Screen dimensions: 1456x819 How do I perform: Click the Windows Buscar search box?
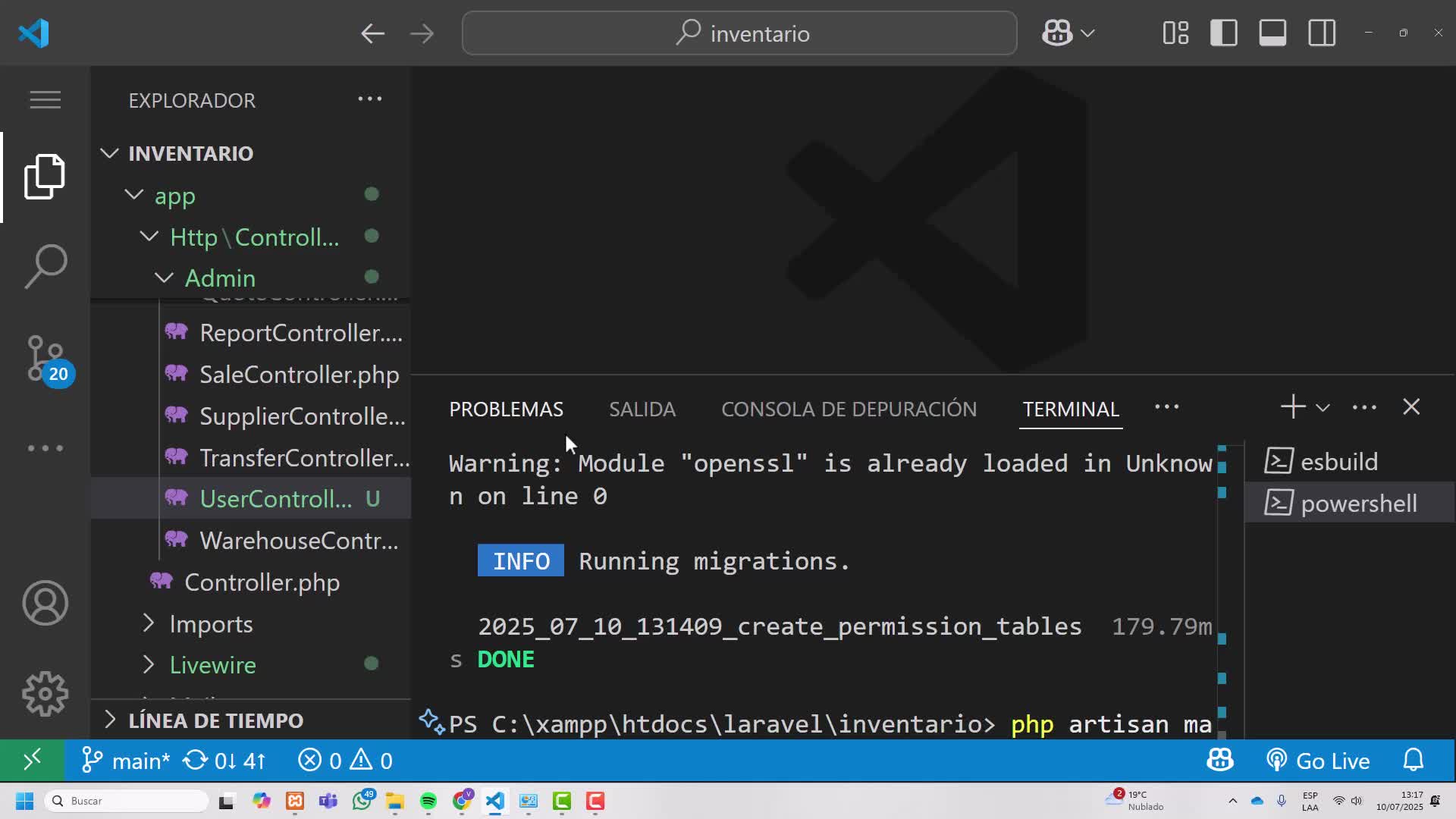[127, 801]
